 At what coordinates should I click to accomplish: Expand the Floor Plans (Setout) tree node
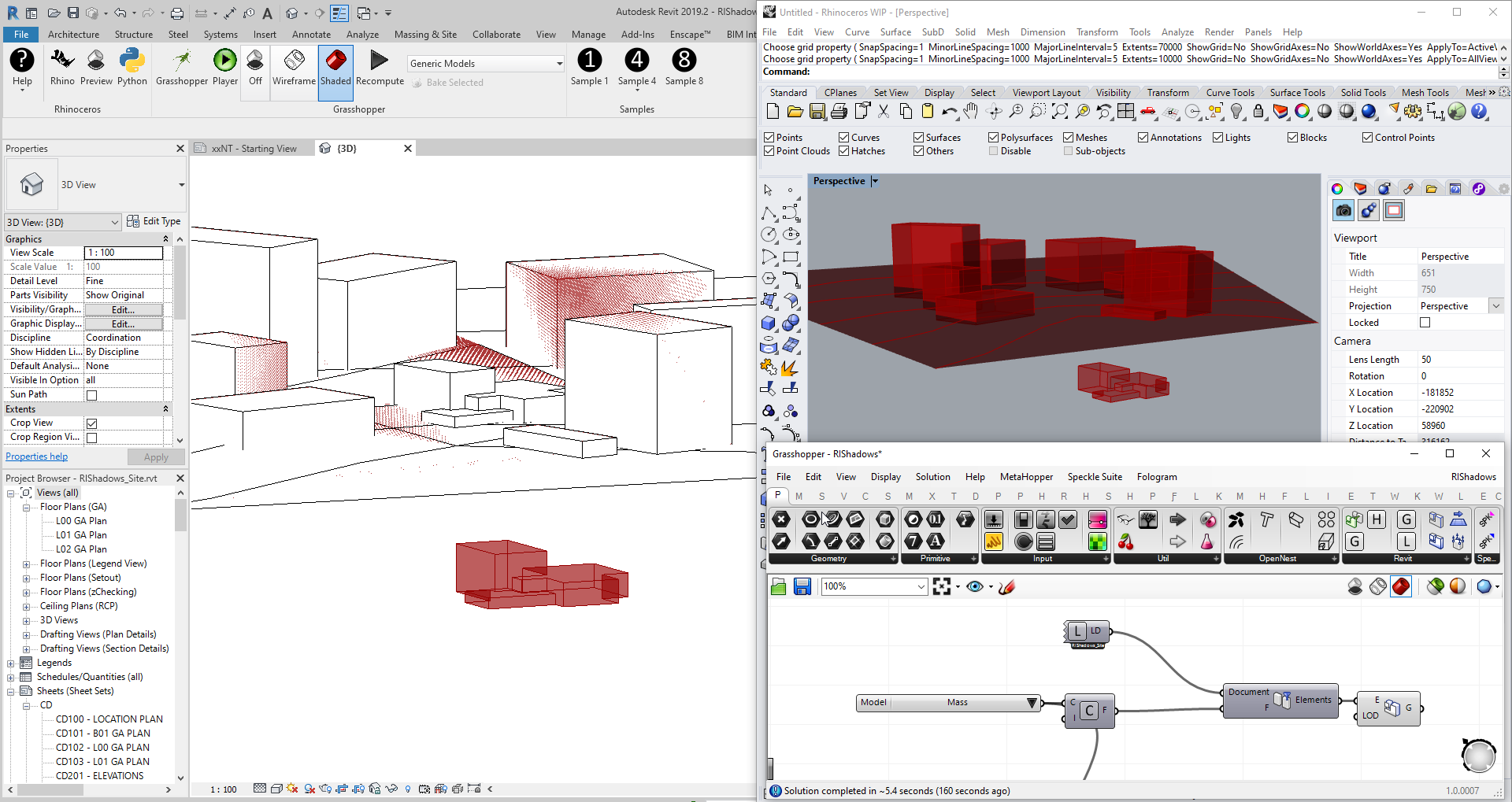(x=26, y=578)
